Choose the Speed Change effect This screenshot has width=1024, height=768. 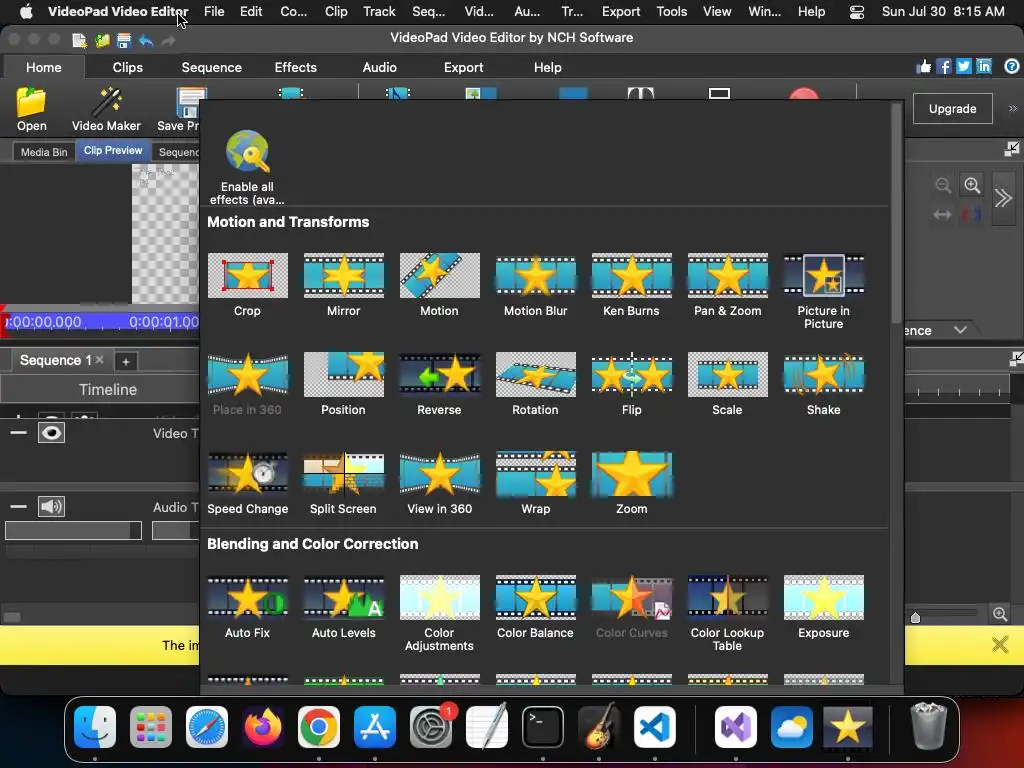coord(248,483)
